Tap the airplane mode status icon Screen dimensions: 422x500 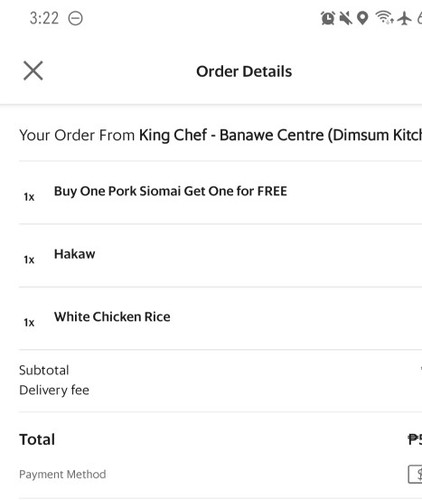click(x=404, y=18)
